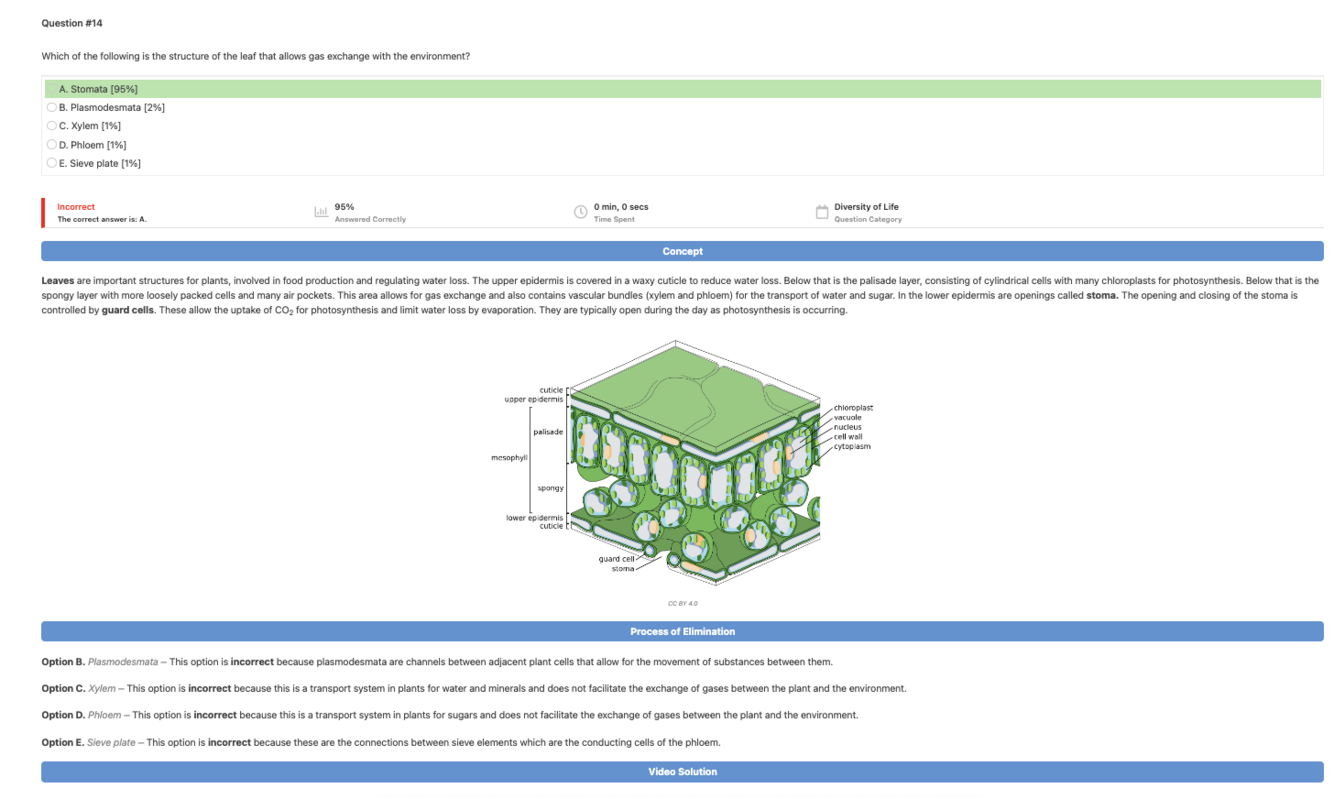Viewport: 1334px width, 799px height.
Task: Click the bold word 'Leaves' in the concept paragraph
Action: 58,281
